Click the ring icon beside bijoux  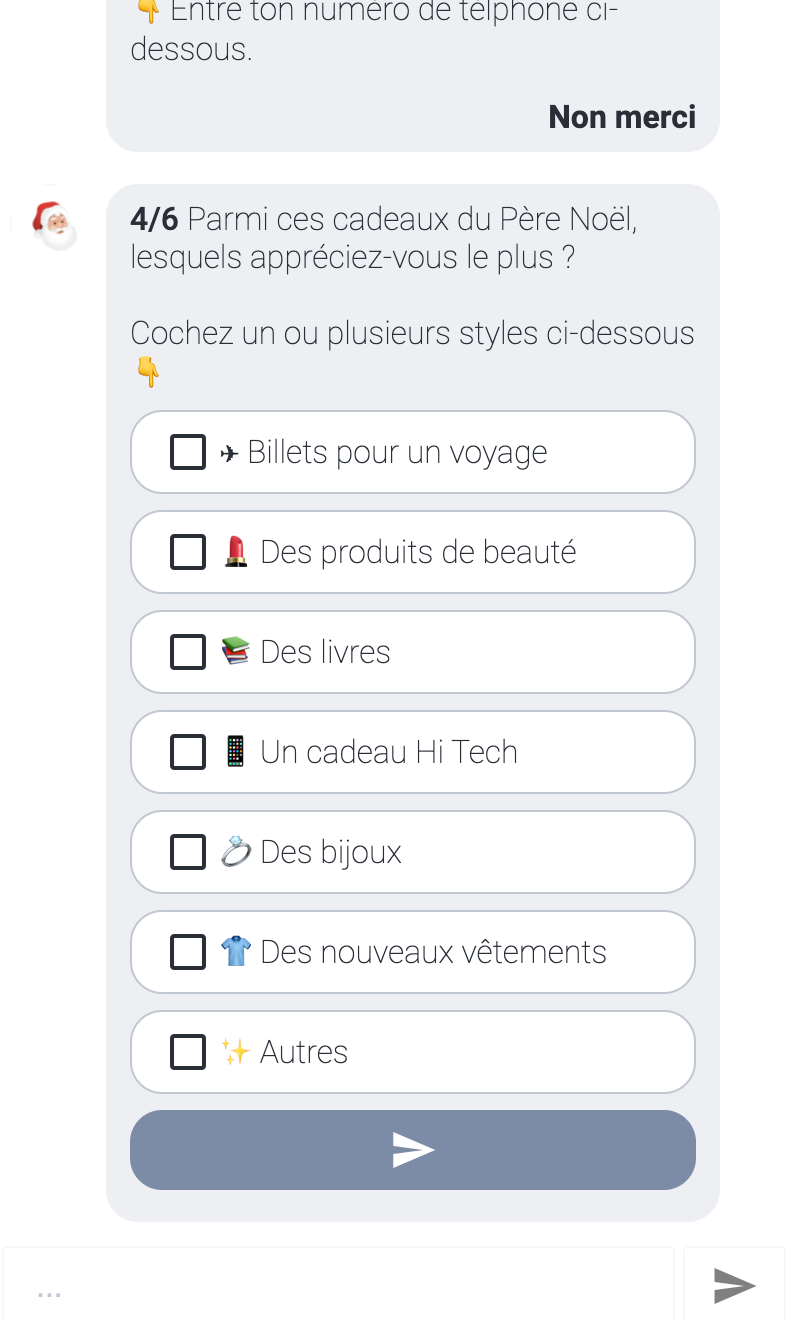236,852
